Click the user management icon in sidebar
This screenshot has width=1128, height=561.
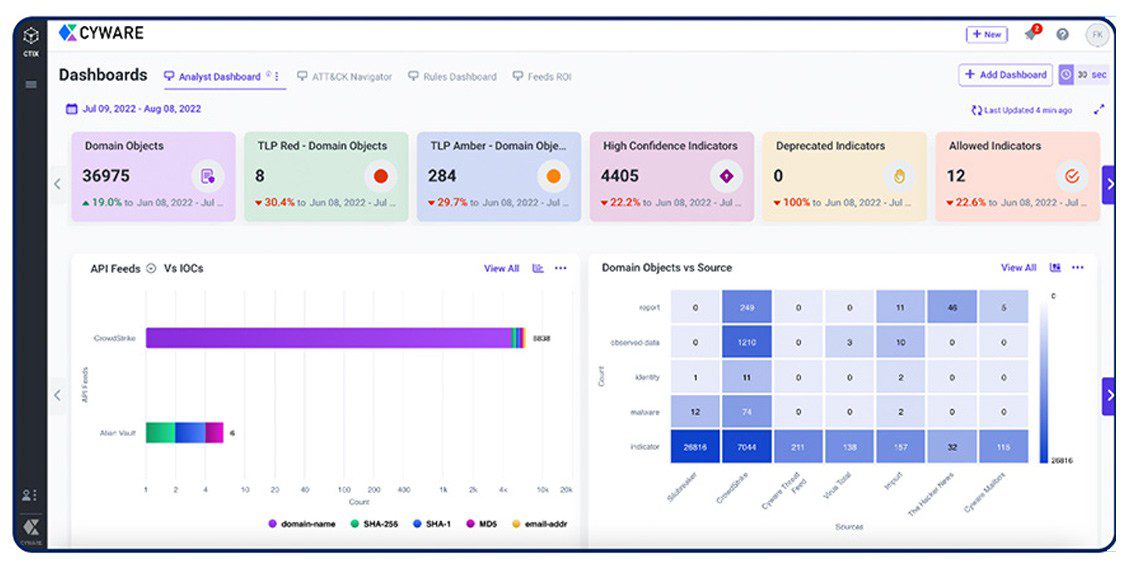30,495
